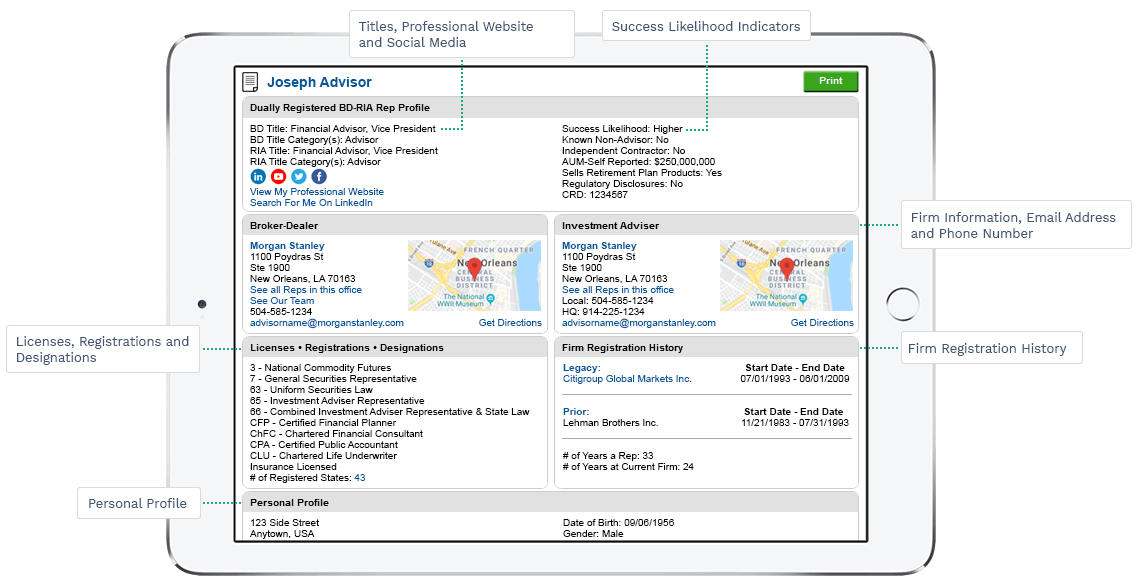Open Morgan Stanley link under Broker-Dealer
Screen dimensions: 1140x580
tap(287, 246)
